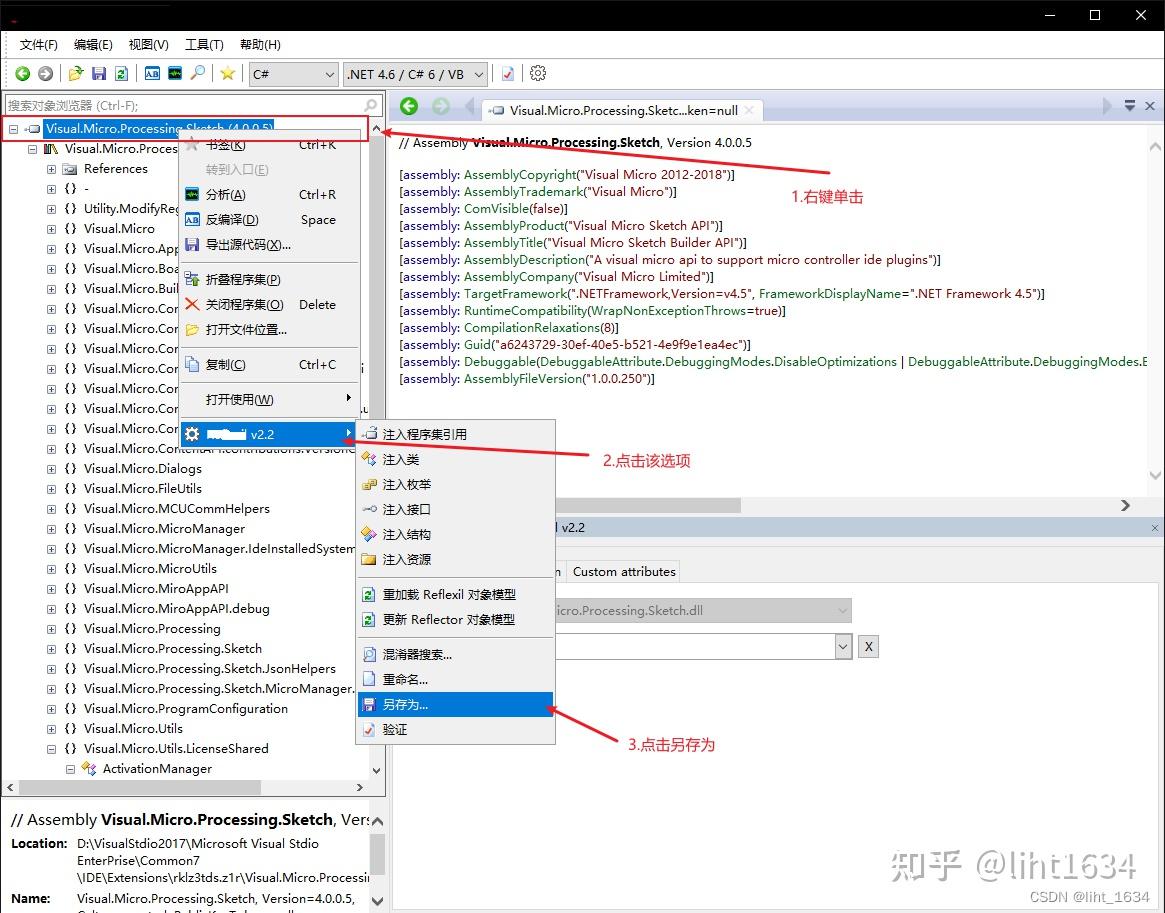Collapse the Visual.Micro.Utils.LicenseShared namespace

click(51, 750)
